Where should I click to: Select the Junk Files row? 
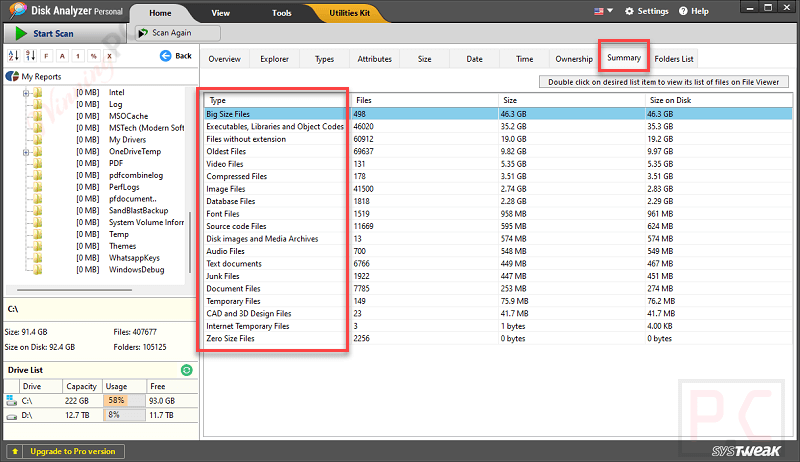[x=498, y=276]
